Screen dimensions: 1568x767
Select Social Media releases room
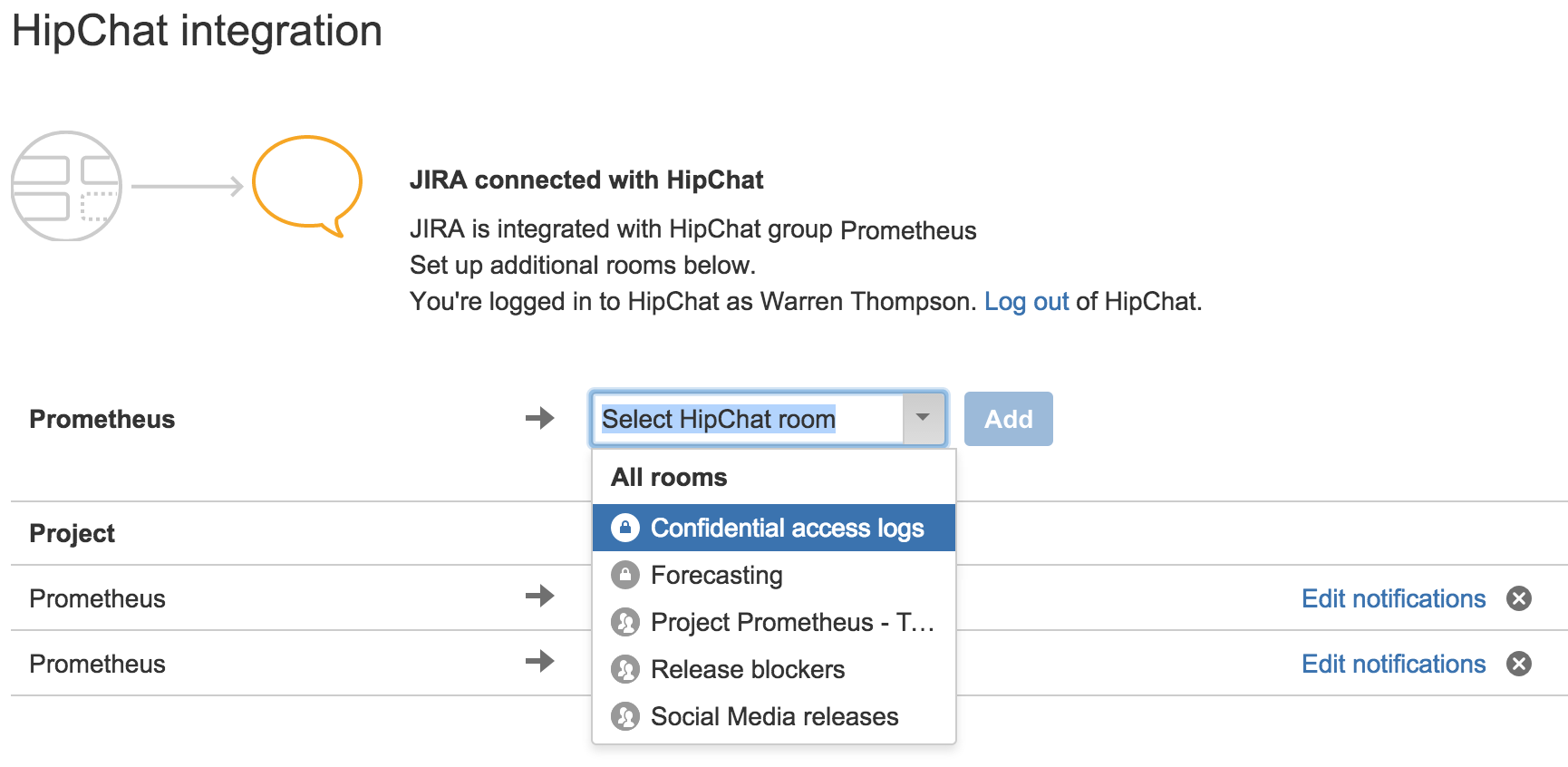pos(774,716)
